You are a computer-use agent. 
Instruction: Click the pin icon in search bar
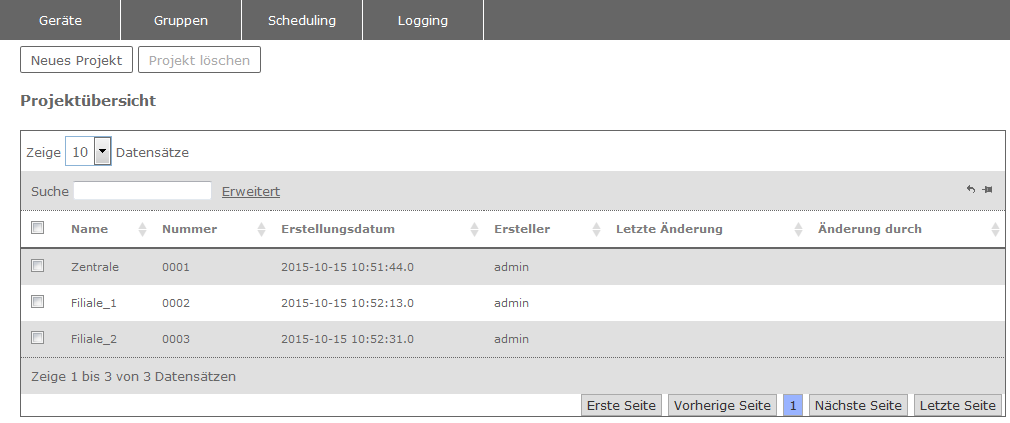(987, 190)
